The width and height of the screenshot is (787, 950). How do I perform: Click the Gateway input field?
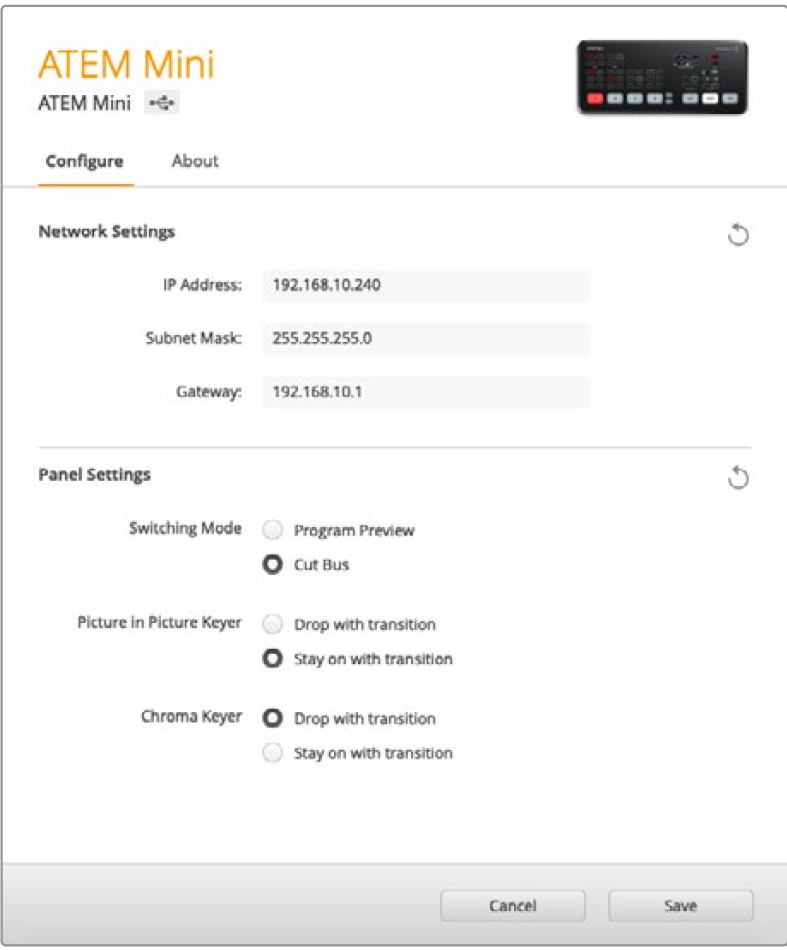[x=426, y=393]
